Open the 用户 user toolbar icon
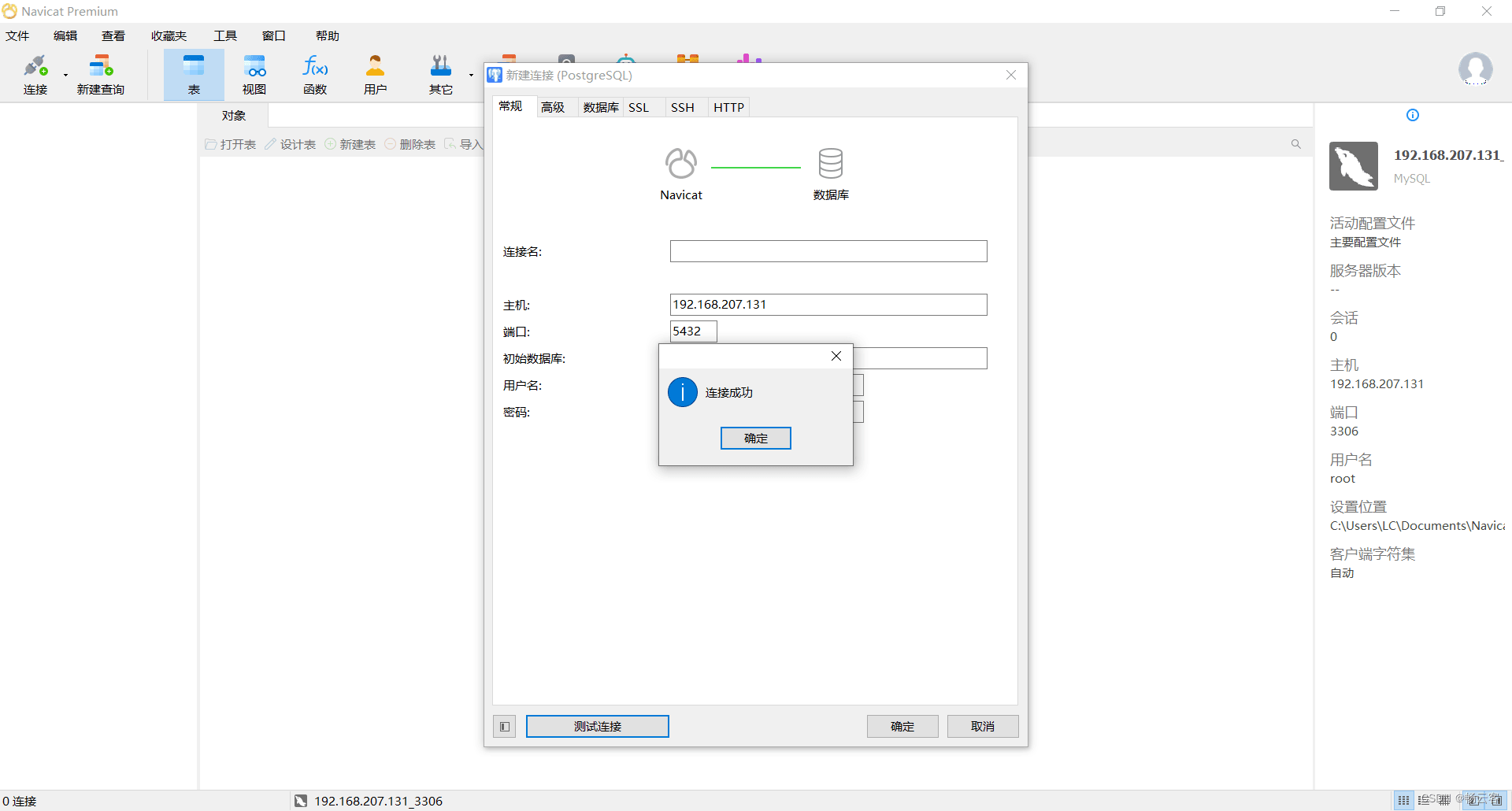Image resolution: width=1512 pixels, height=811 pixels. point(376,75)
